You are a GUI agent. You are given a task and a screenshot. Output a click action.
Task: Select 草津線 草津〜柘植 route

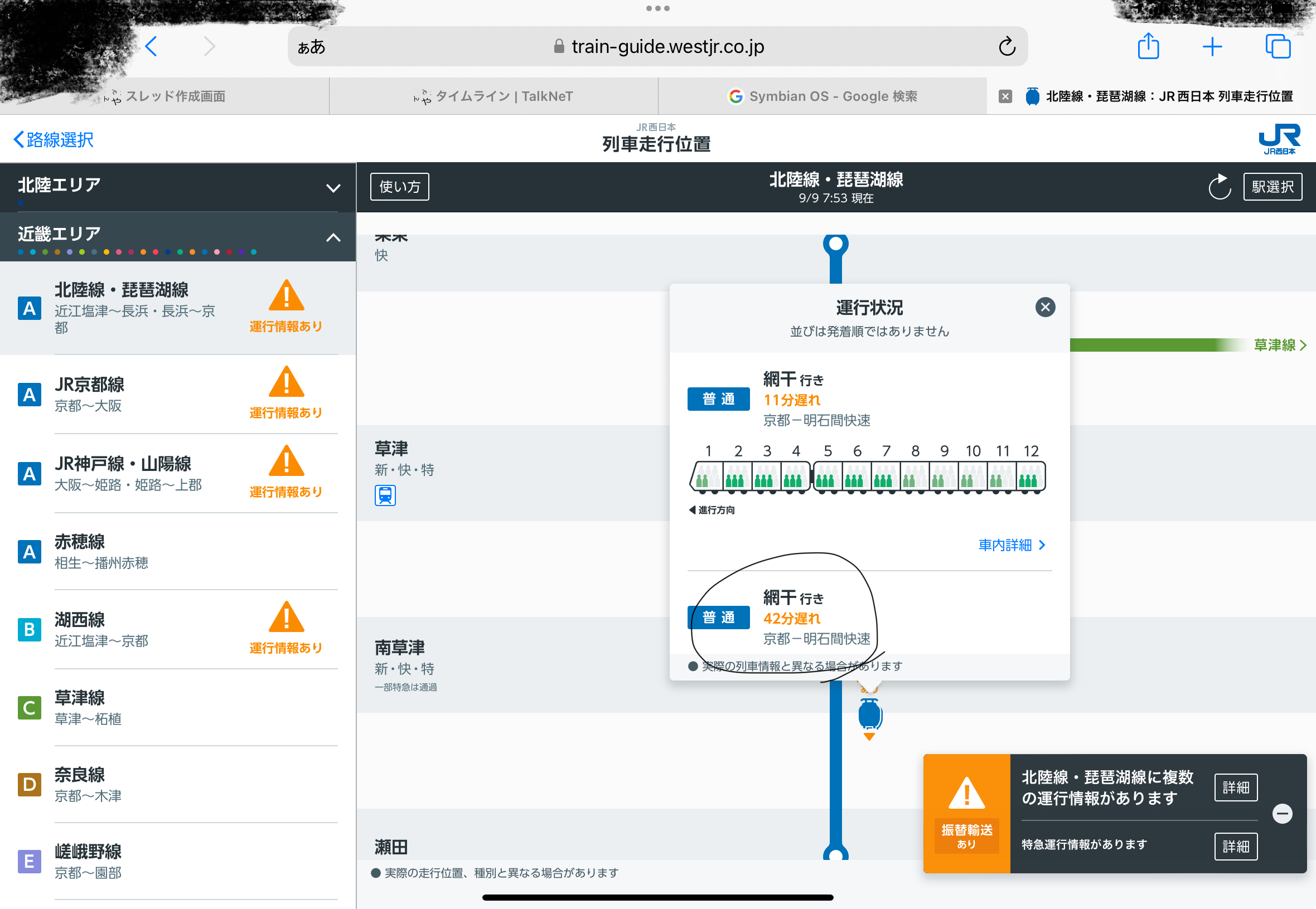178,708
